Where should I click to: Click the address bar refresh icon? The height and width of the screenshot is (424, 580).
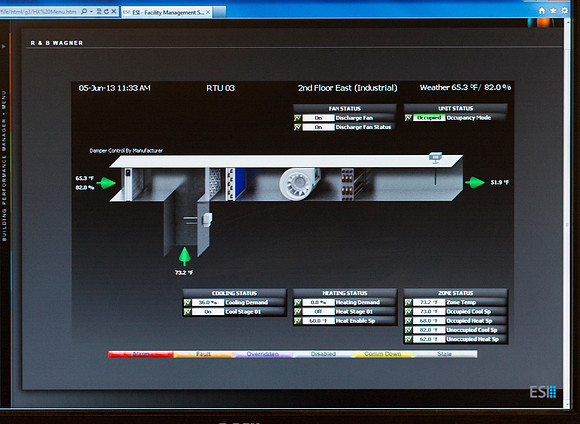tap(106, 11)
